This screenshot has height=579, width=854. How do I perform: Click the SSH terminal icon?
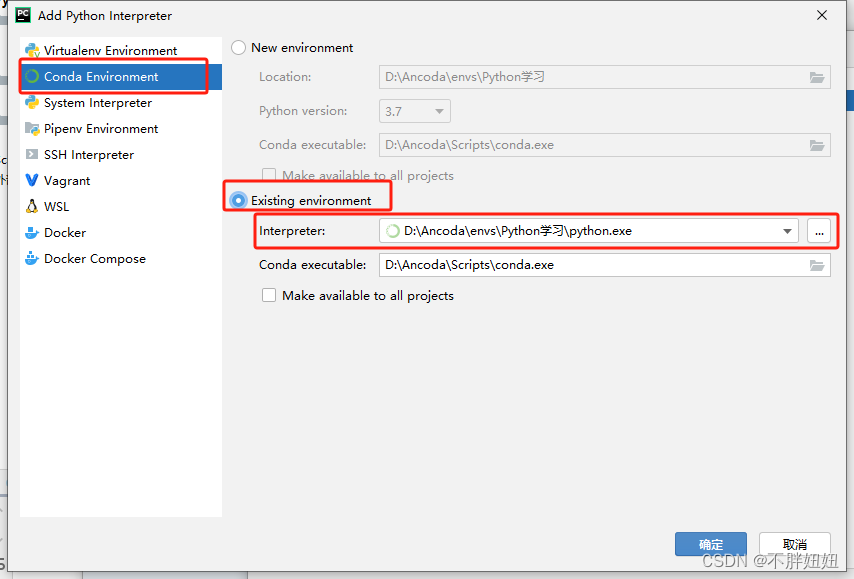(32, 154)
